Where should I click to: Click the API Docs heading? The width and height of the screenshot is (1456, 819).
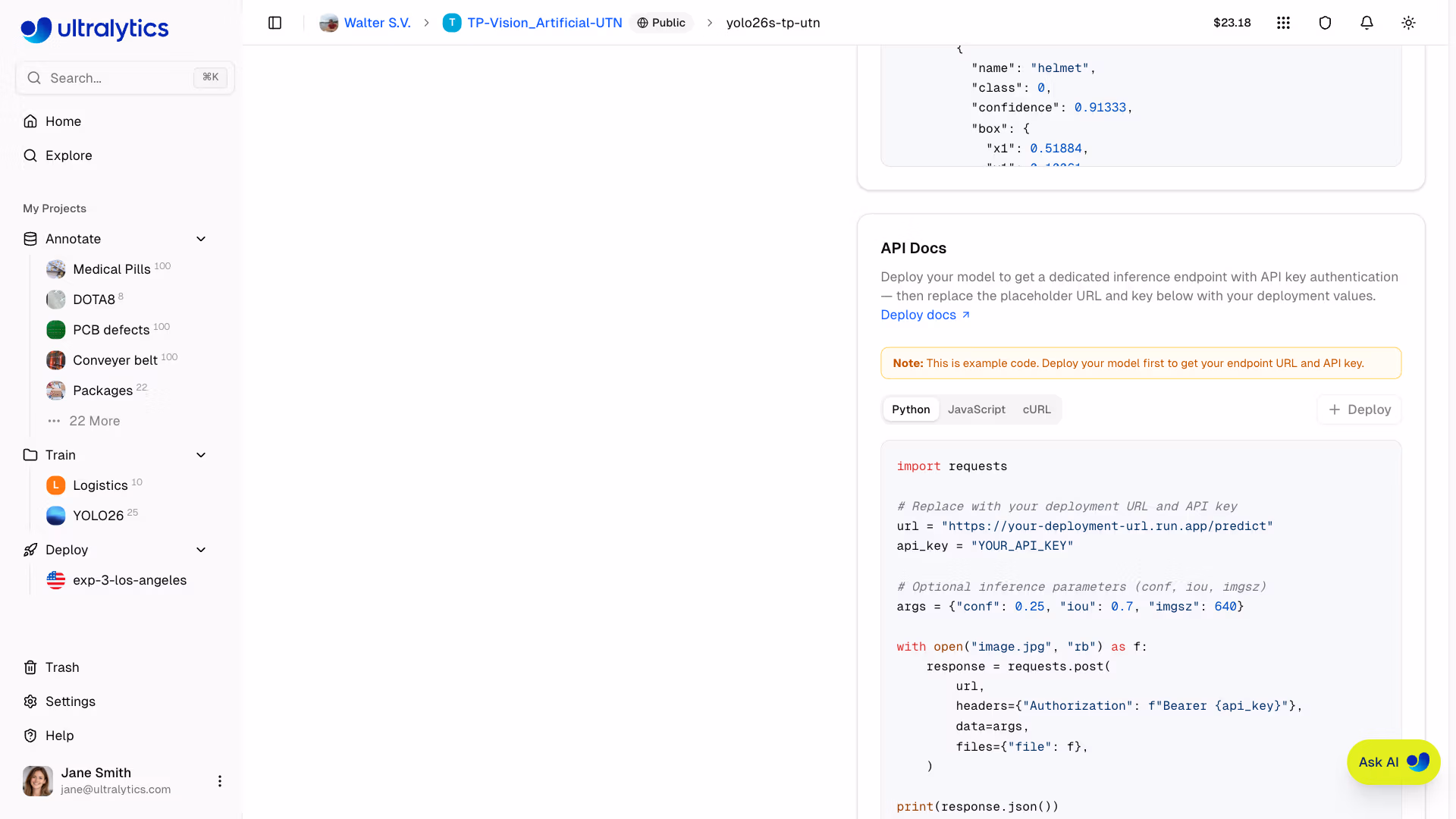tap(913, 248)
